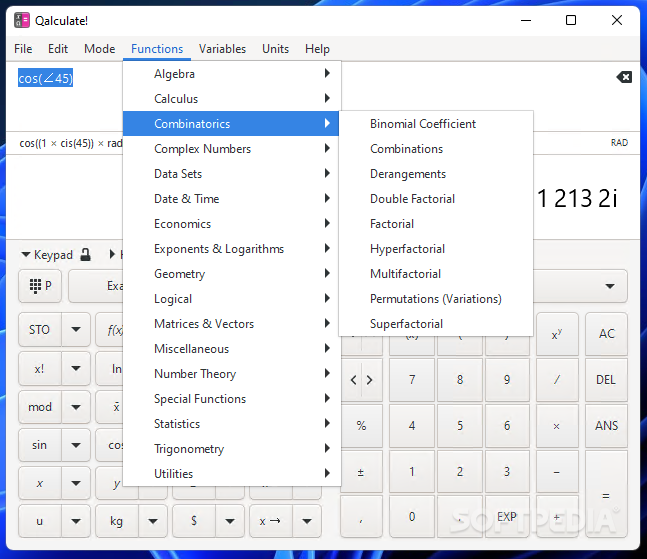Click the number 0 key
Image resolution: width=647 pixels, height=559 pixels.
(x=412, y=517)
